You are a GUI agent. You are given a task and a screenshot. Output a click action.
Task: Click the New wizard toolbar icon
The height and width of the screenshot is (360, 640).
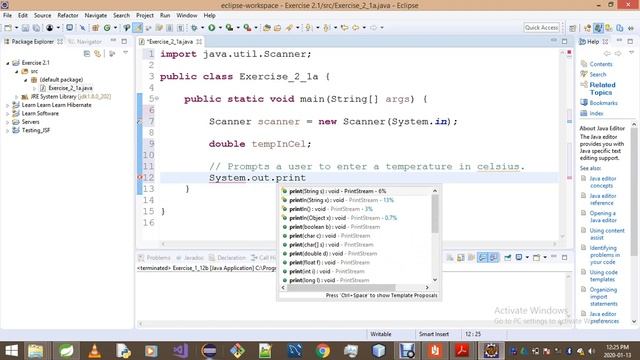pos(8,28)
